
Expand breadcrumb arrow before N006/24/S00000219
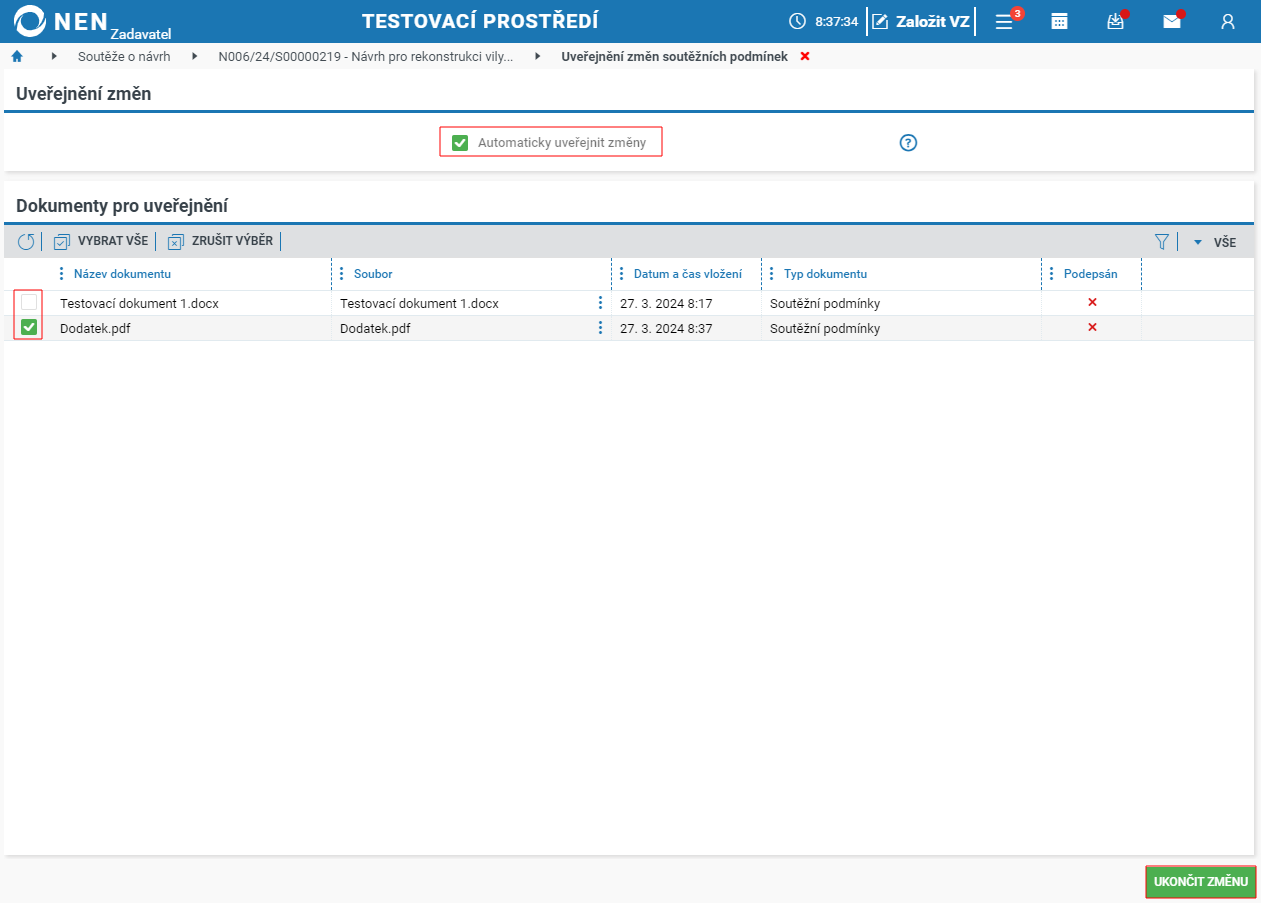(x=194, y=56)
